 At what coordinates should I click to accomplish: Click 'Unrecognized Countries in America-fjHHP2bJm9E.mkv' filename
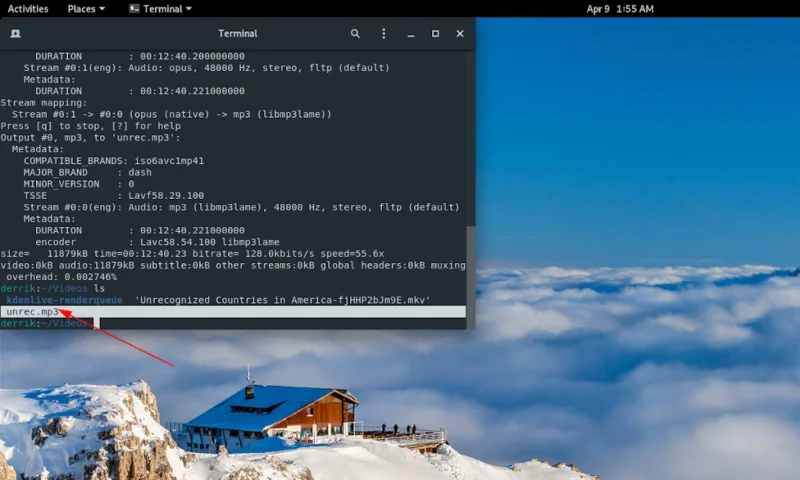pos(283,300)
